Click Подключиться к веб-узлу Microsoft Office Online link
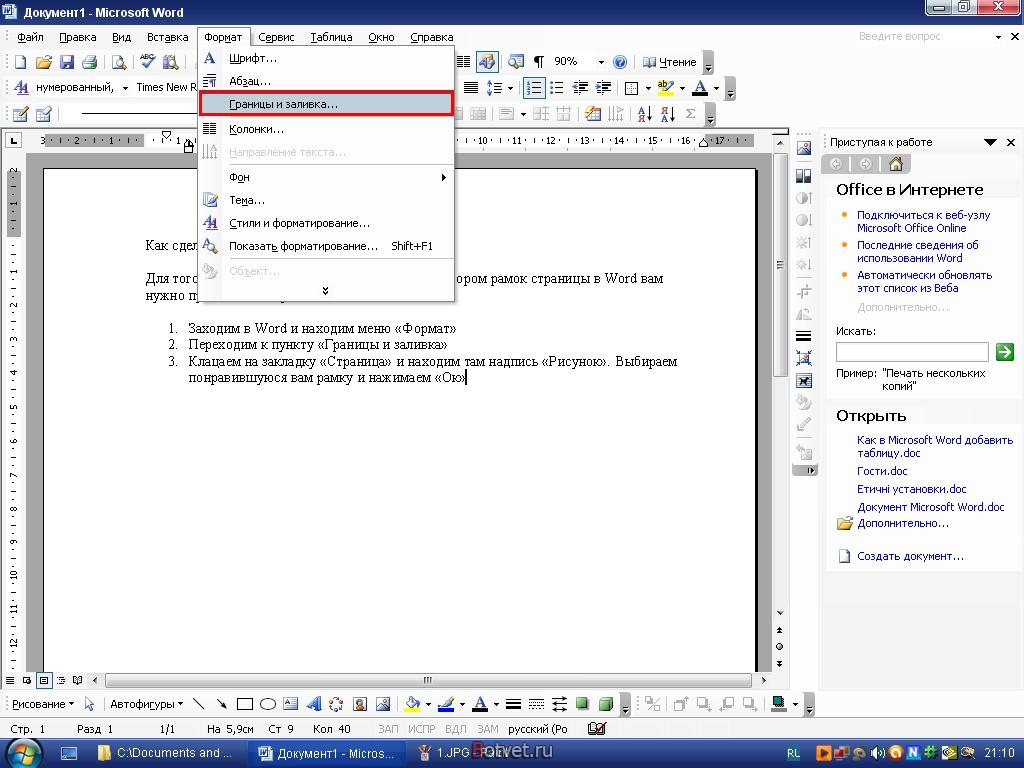1024x768 pixels. (923, 221)
